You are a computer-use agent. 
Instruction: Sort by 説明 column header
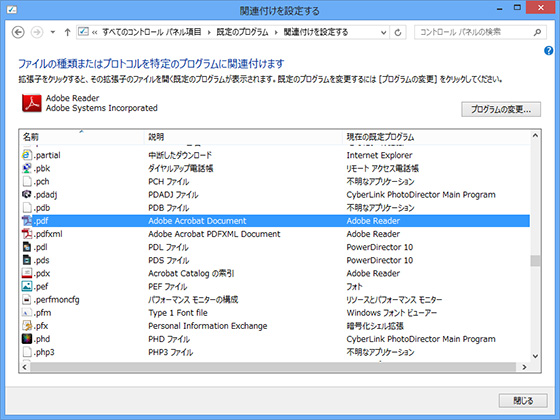click(x=243, y=137)
